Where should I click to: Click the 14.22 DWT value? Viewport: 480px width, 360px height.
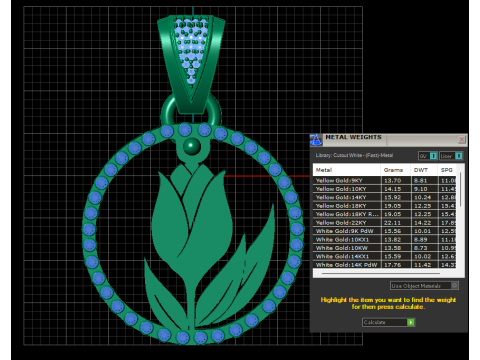(422, 223)
